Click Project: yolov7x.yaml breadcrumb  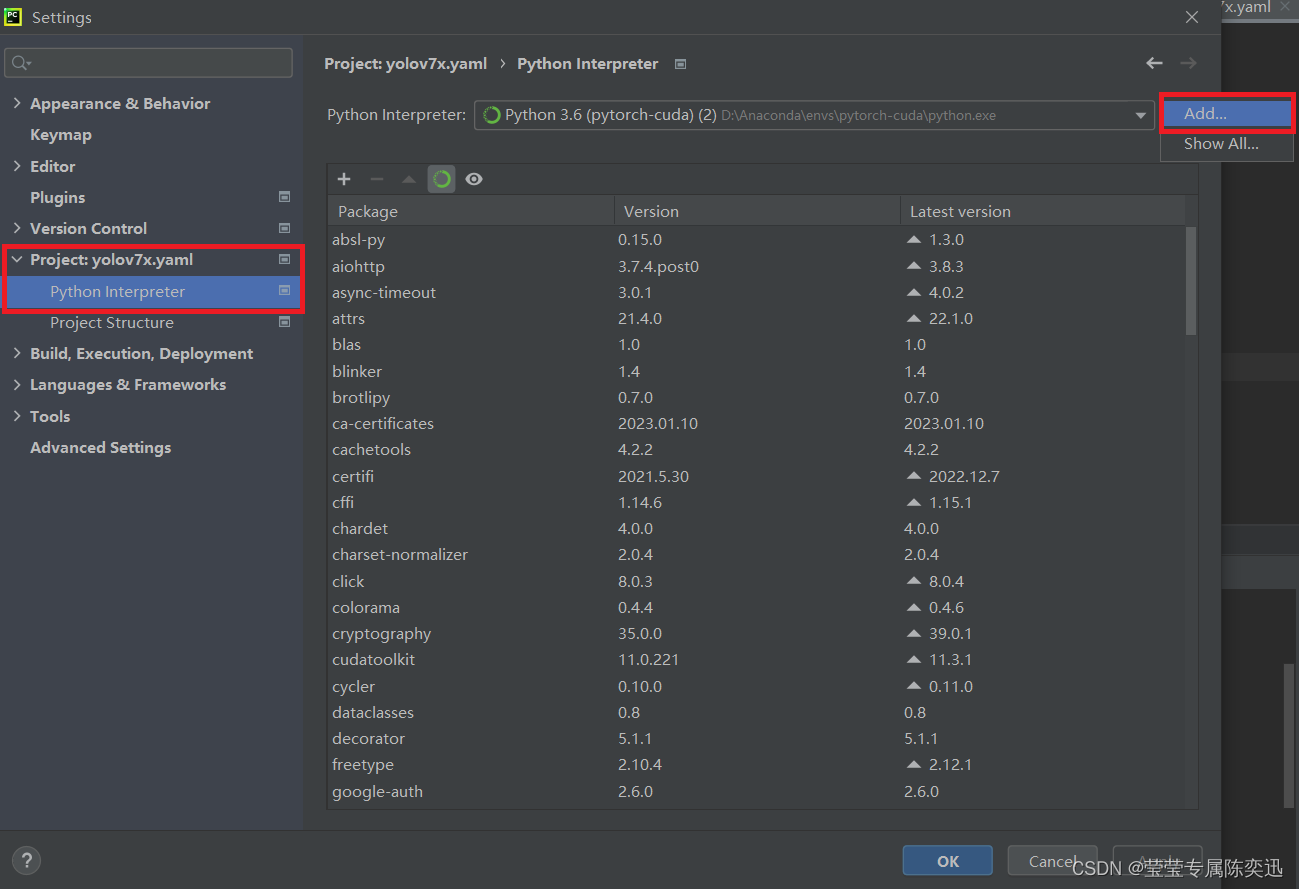click(x=405, y=63)
